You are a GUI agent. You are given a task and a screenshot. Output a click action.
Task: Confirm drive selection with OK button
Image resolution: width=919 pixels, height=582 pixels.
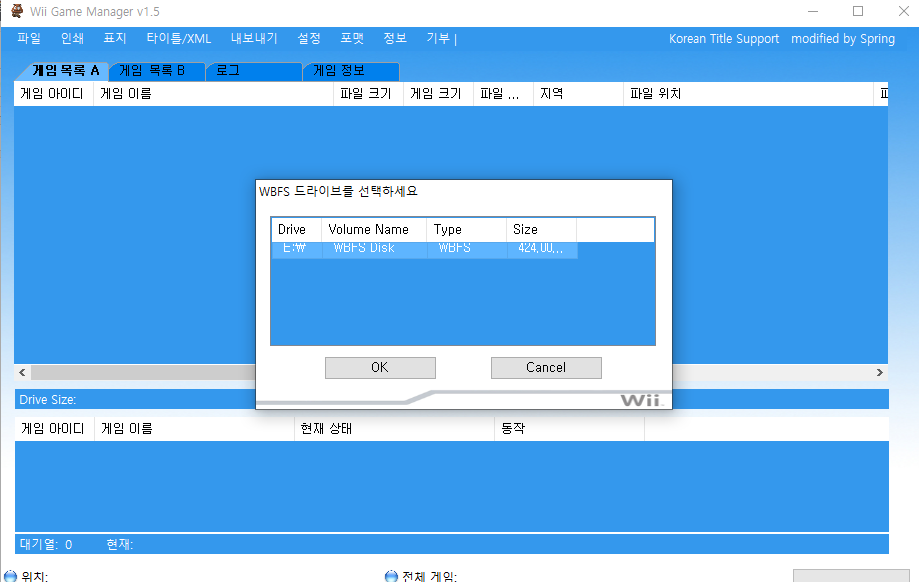pos(380,367)
